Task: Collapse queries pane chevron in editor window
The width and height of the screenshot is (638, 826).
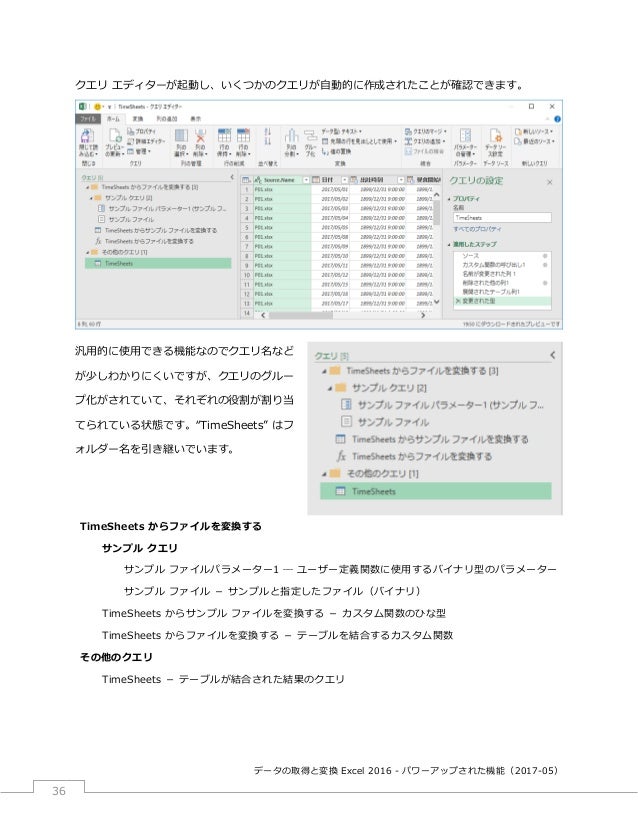Action: point(232,178)
